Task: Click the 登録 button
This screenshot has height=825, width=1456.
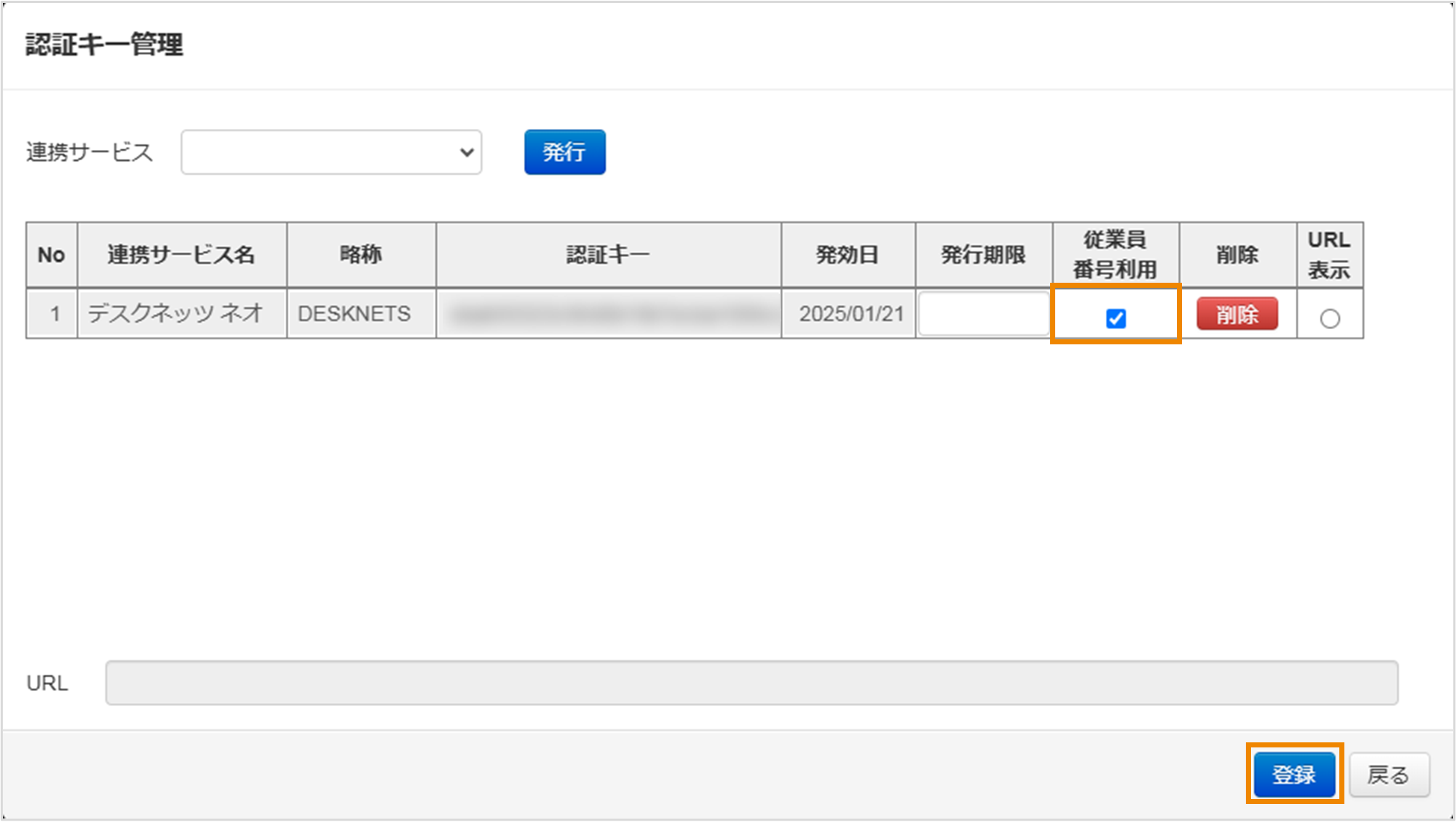Action: click(x=1294, y=774)
